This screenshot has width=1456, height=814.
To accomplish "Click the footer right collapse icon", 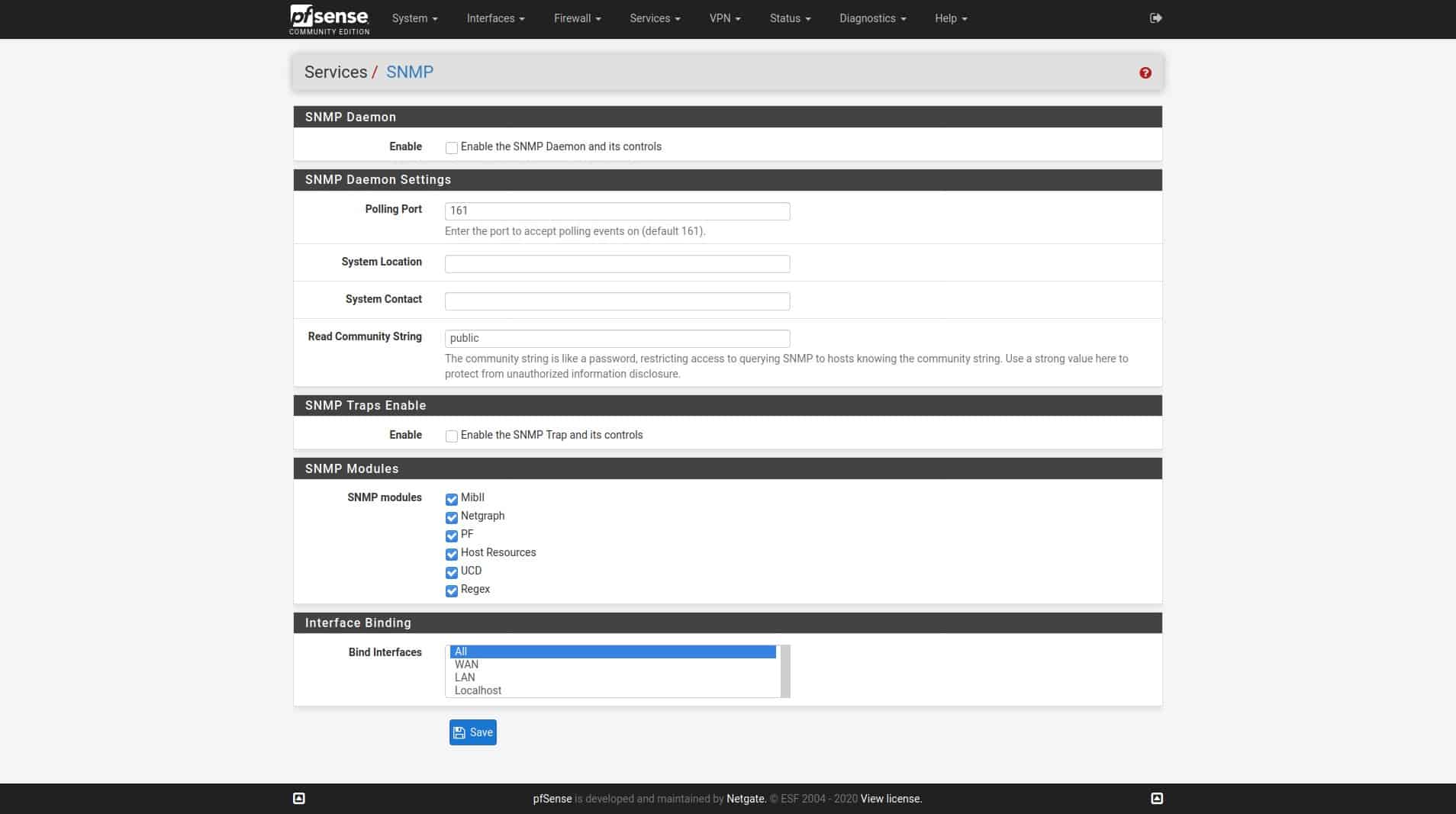I will (x=1156, y=798).
